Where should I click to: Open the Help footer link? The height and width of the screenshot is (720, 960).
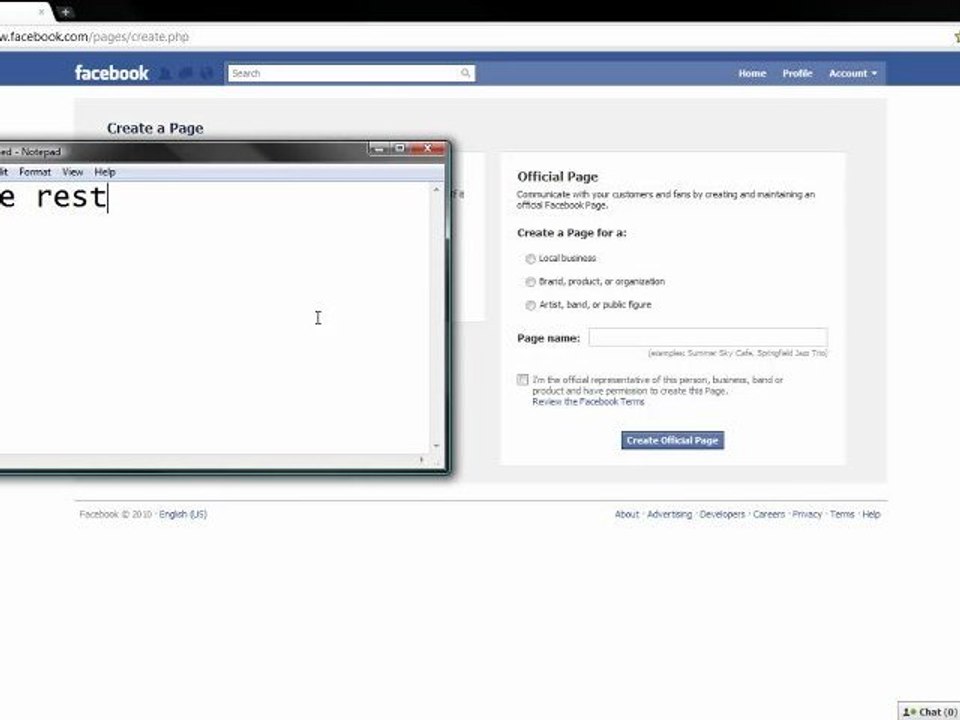point(871,514)
